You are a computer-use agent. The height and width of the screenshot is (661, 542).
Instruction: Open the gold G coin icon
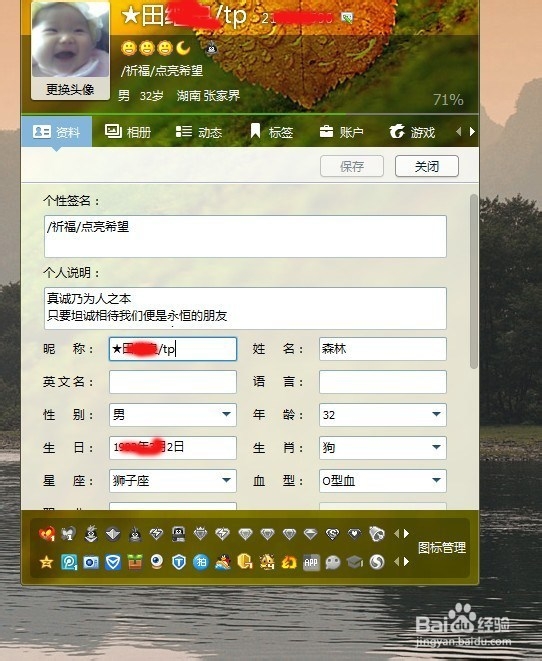245,562
